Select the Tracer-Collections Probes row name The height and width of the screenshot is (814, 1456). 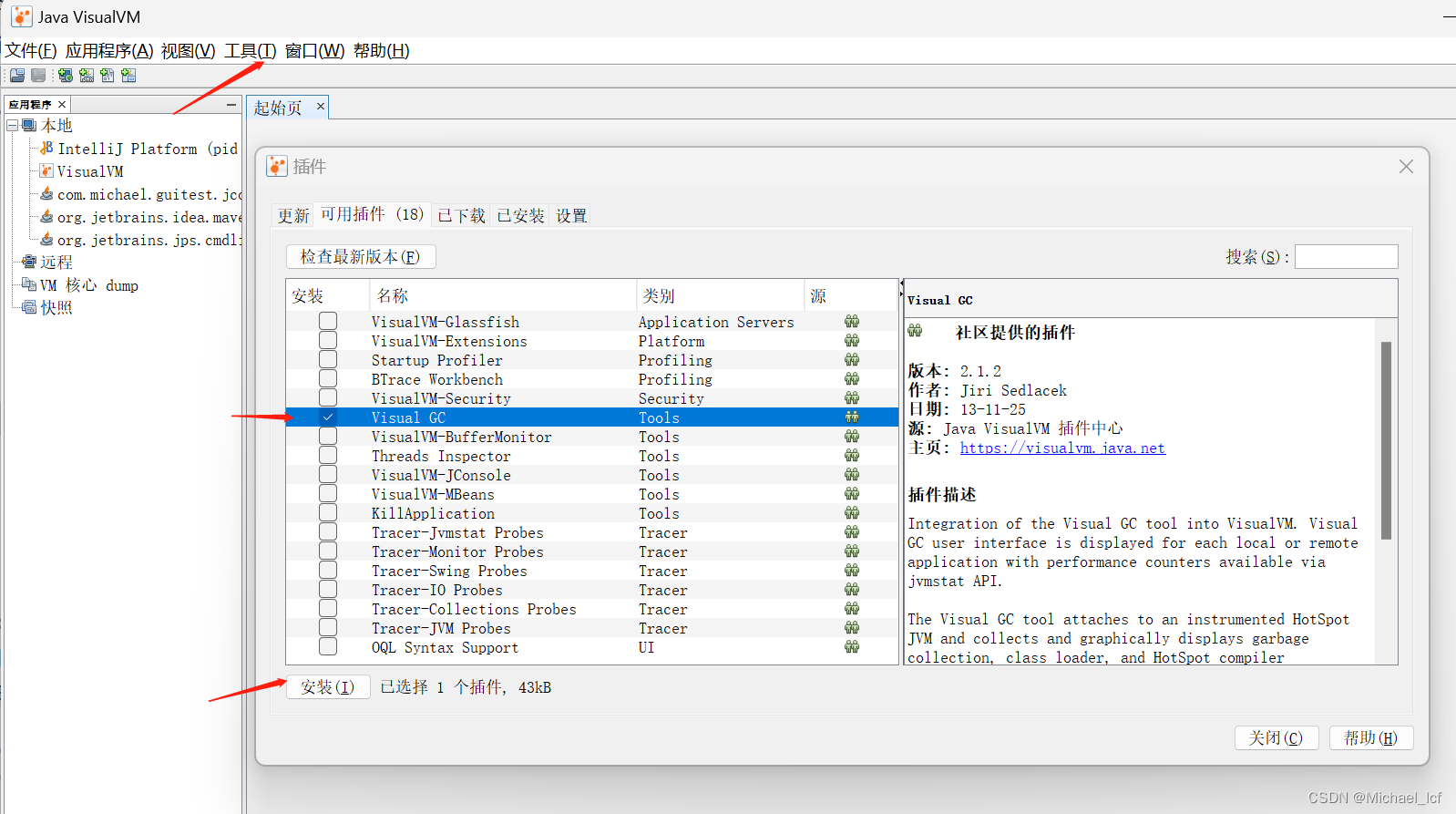(474, 609)
